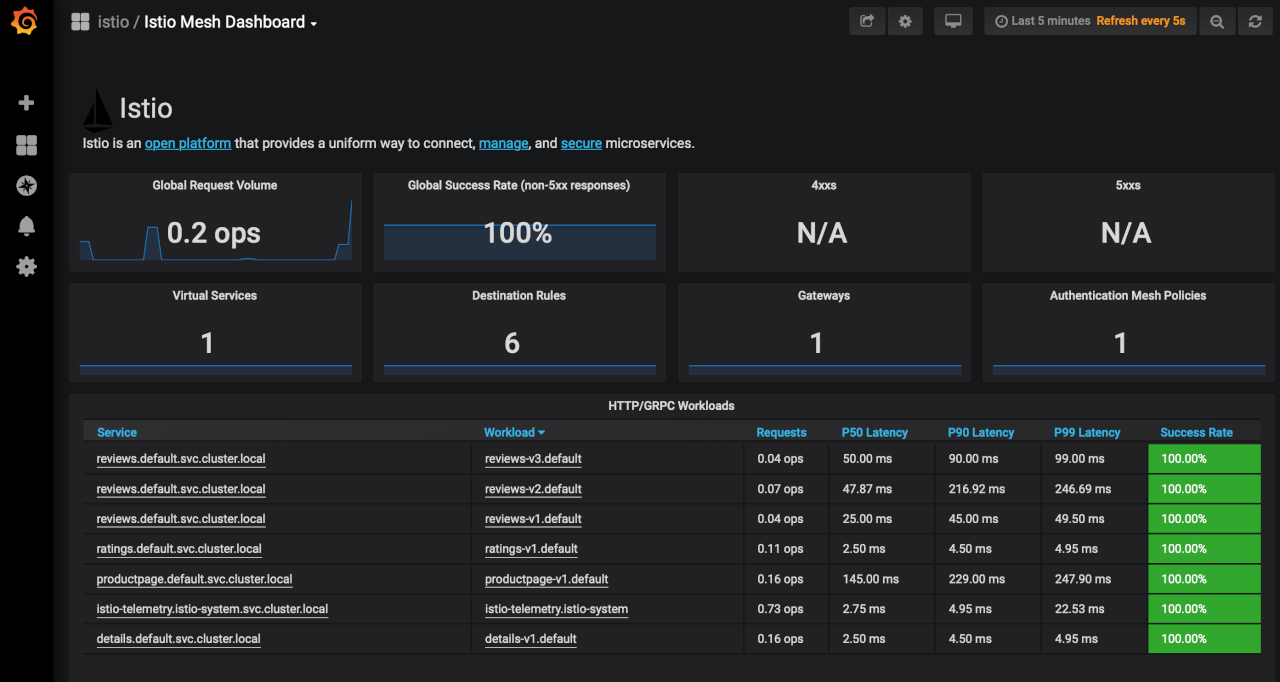This screenshot has width=1280, height=682.
Task: Open the Istio Mesh Dashboard title dropdown
Action: point(231,21)
